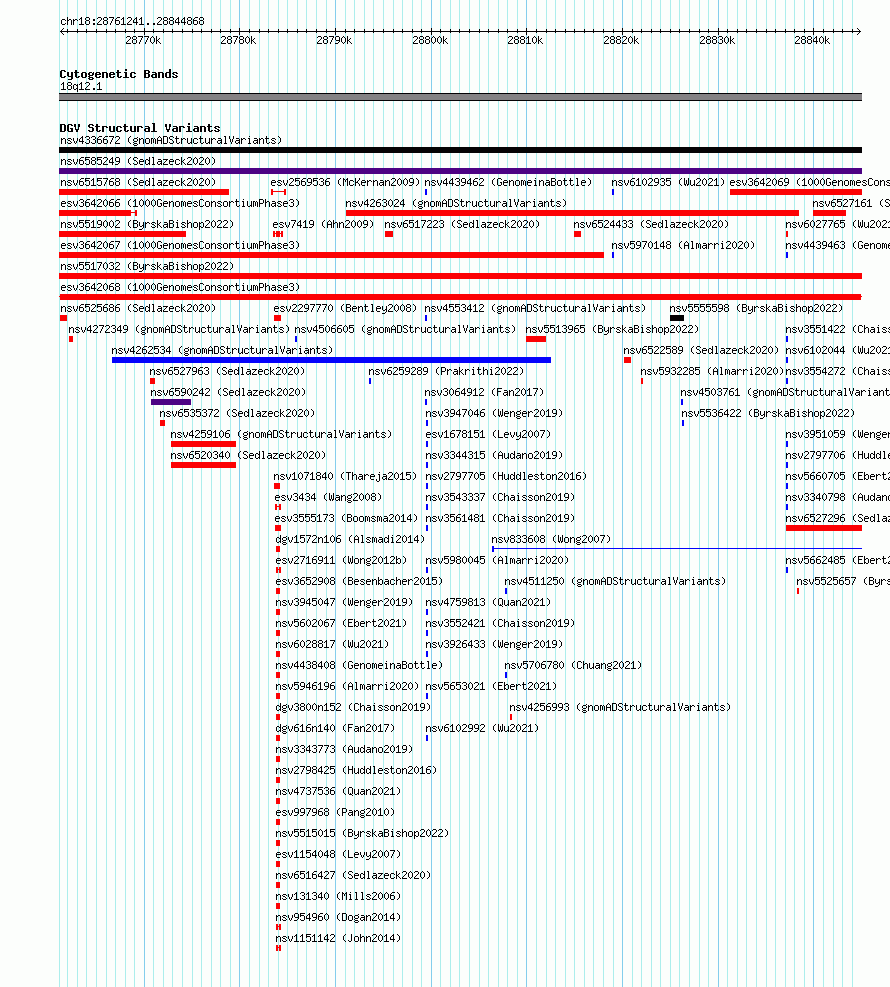The height and width of the screenshot is (987, 890).
Task: Open nsv4262534 (gnomADStructuralVariants) label
Action: 222,351
